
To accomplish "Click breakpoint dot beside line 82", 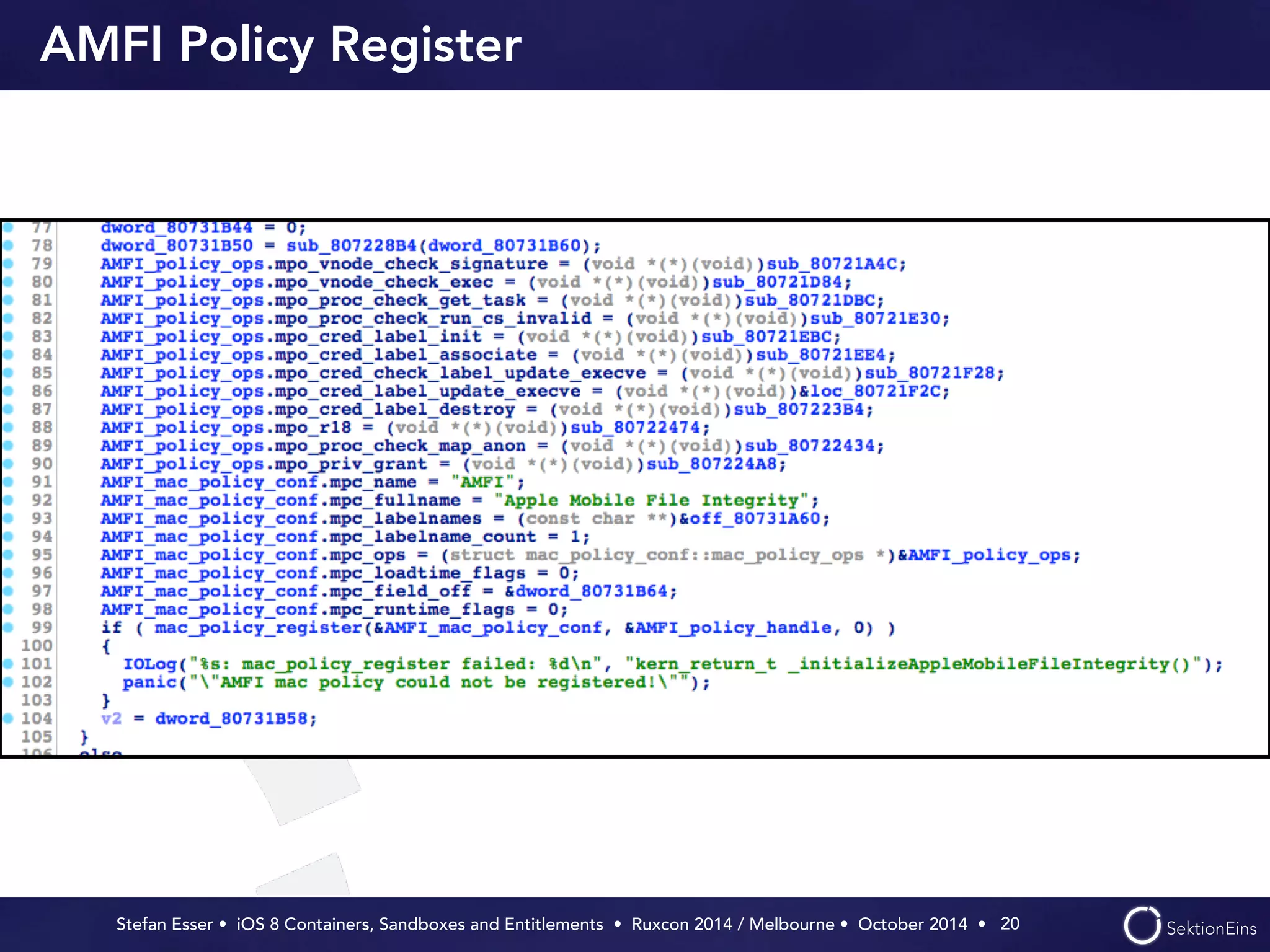I will click(x=8, y=318).
